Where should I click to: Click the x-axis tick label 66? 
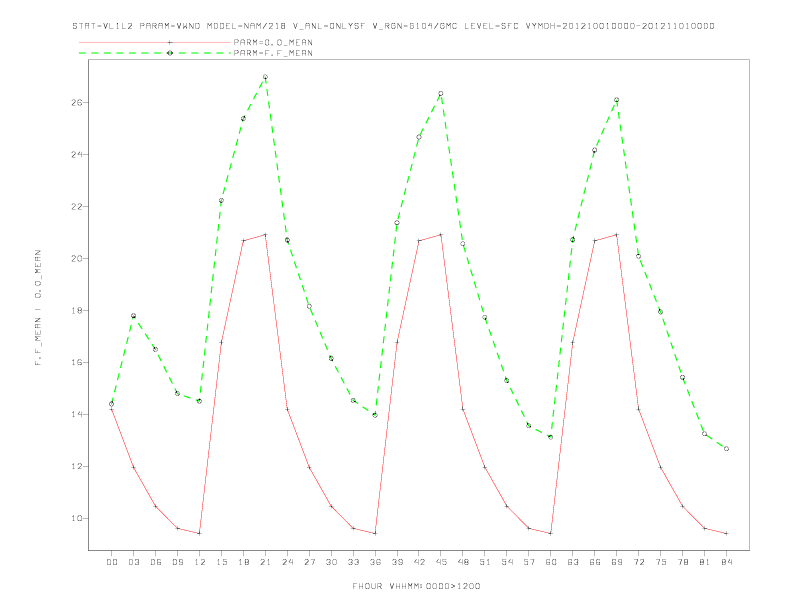pyautogui.click(x=595, y=562)
